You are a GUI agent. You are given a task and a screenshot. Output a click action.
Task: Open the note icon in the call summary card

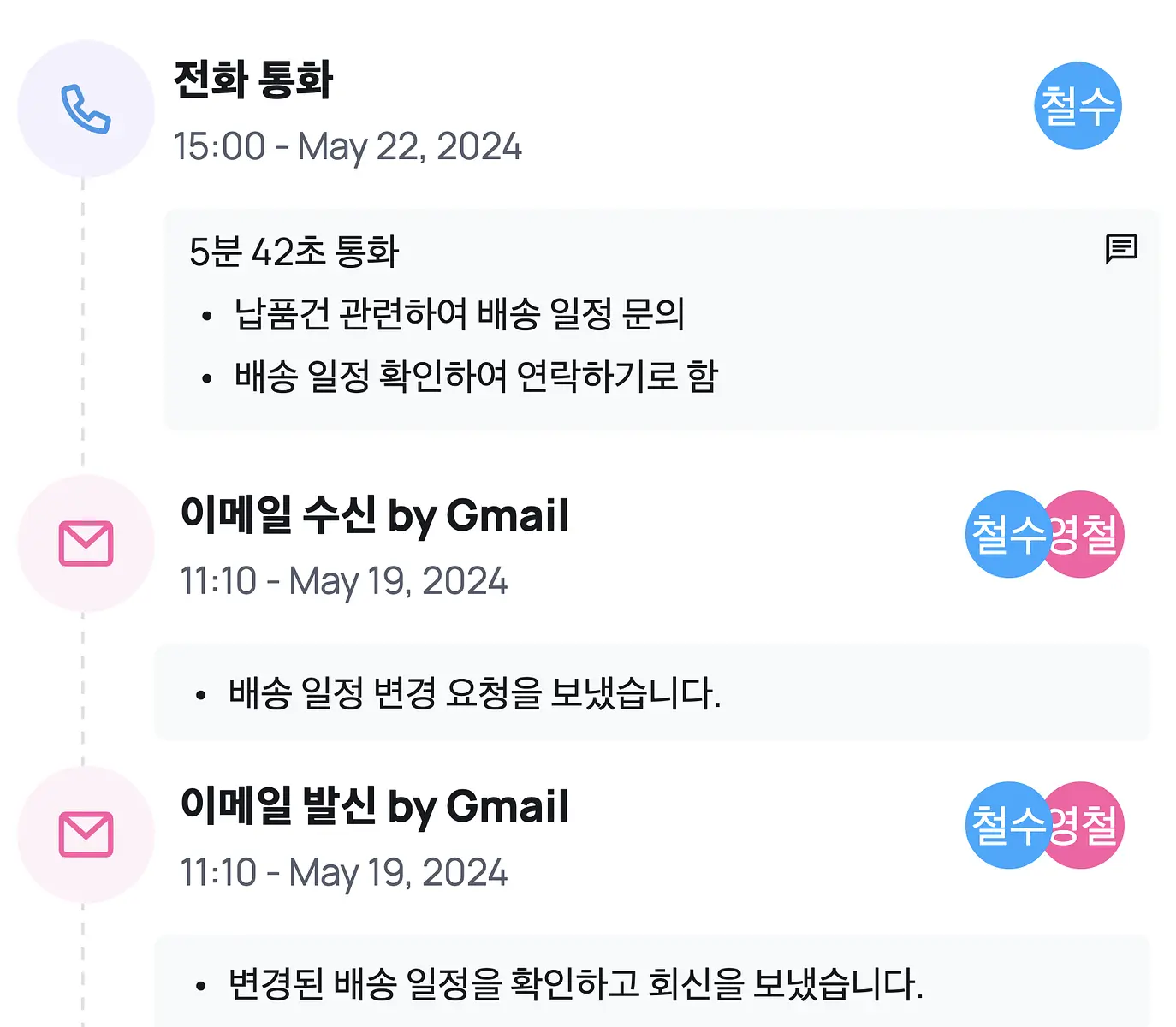(1121, 249)
